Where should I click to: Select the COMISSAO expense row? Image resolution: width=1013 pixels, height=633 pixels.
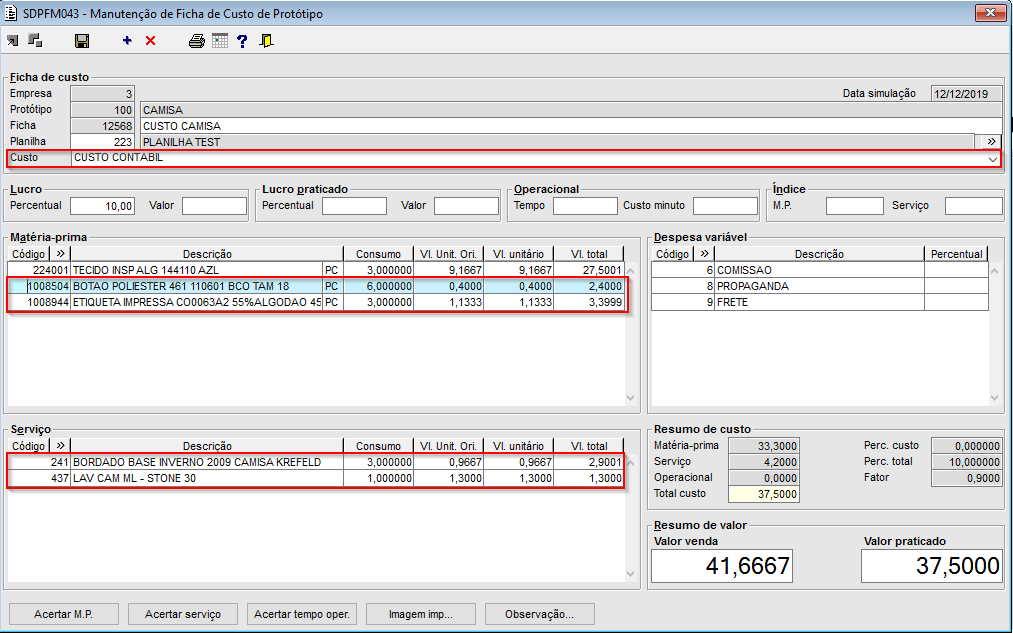(820, 270)
